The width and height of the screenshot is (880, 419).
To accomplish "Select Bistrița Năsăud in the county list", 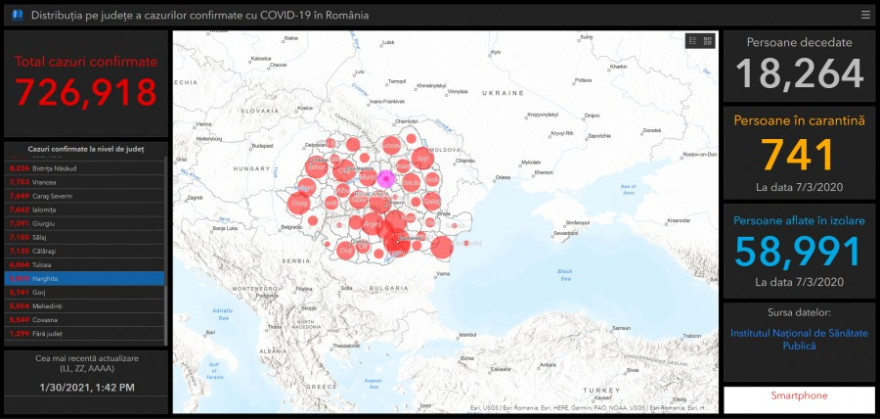I will coord(84,168).
